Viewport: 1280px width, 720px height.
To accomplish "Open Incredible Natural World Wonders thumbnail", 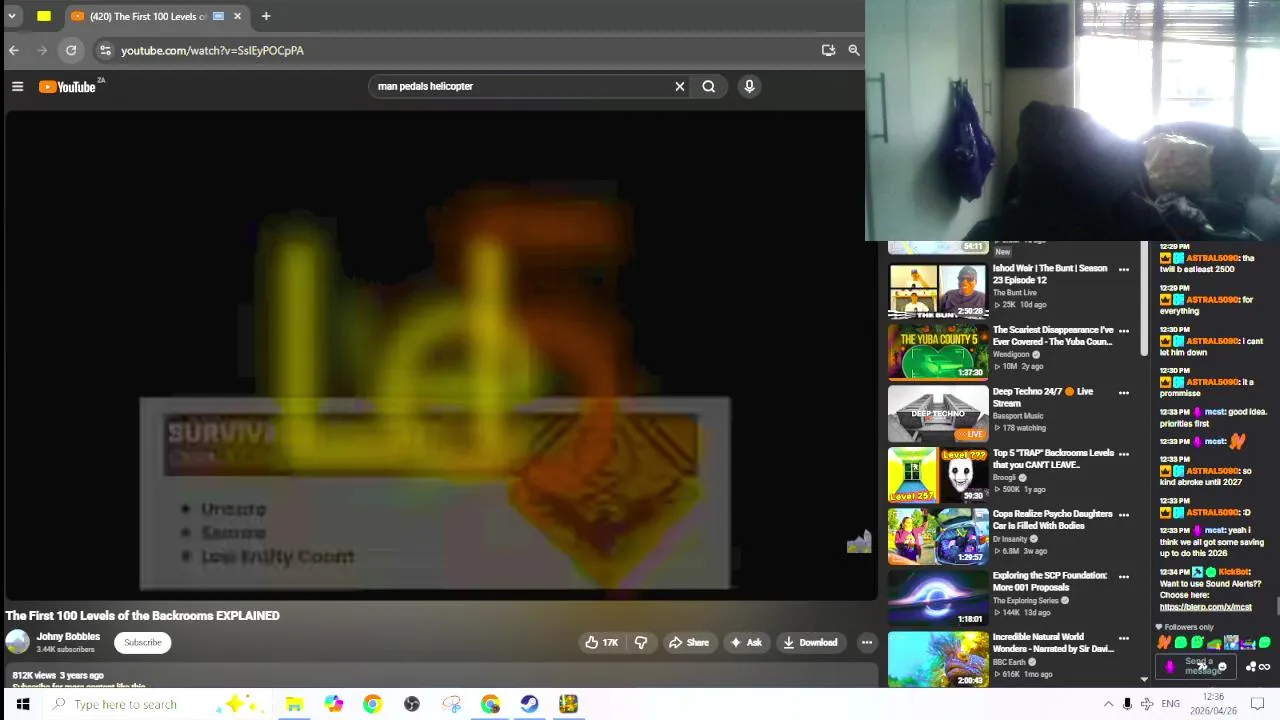I will [938, 660].
